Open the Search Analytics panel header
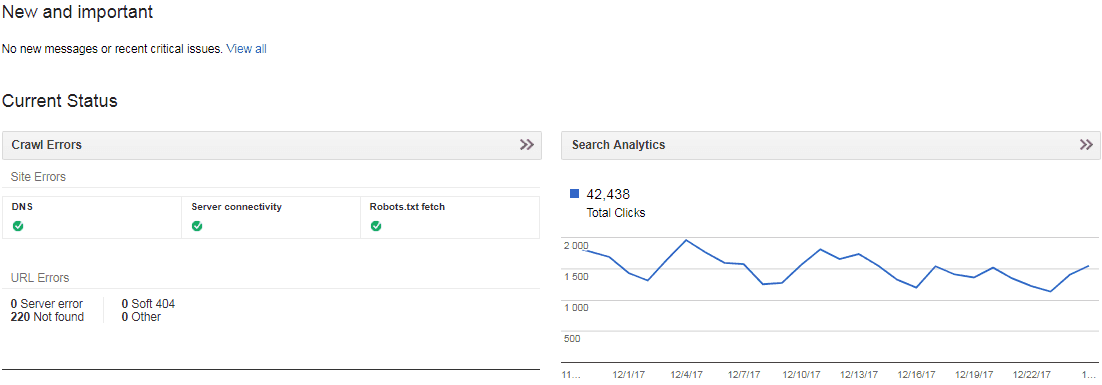 [831, 145]
